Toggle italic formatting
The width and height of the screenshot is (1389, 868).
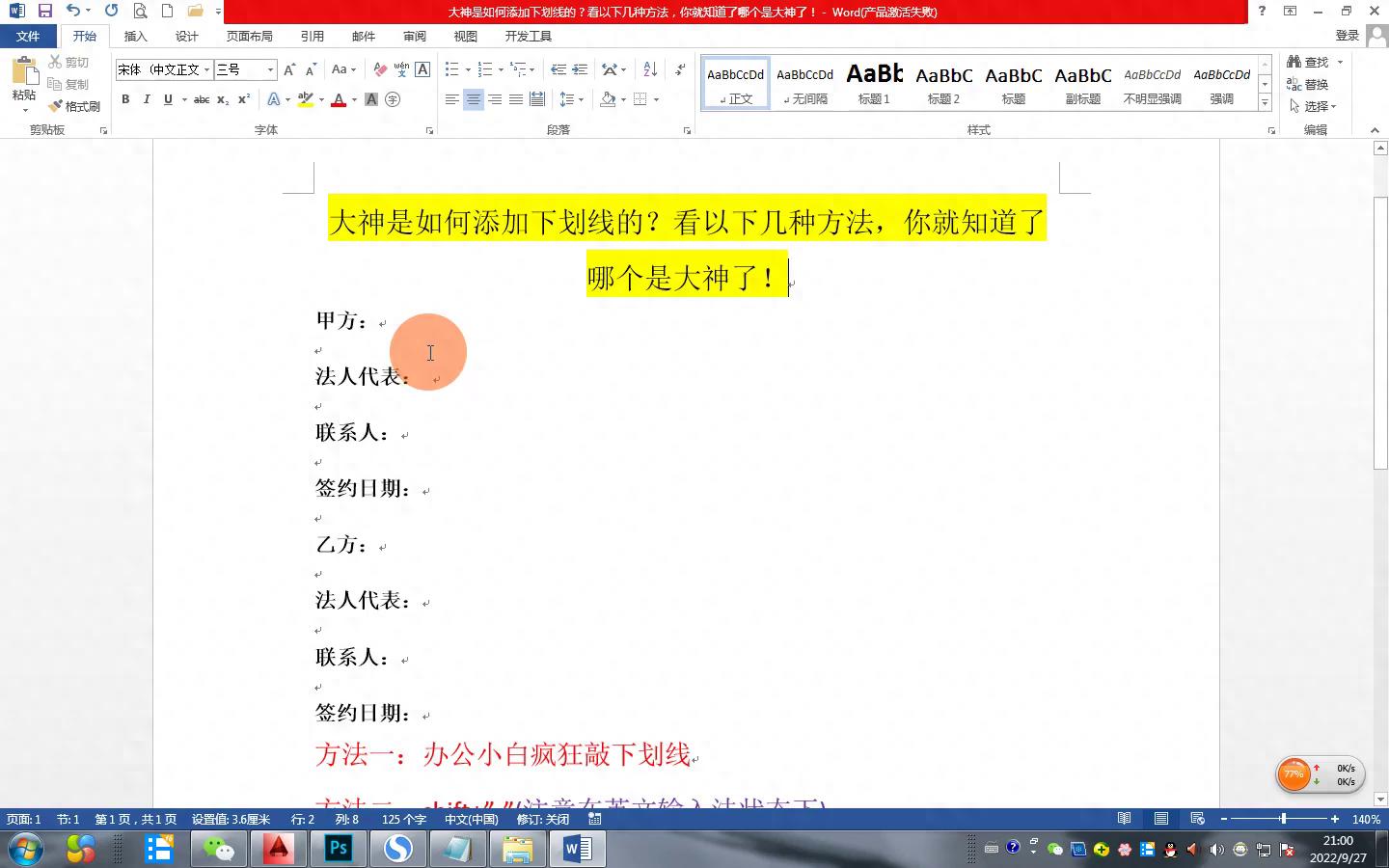tap(147, 99)
